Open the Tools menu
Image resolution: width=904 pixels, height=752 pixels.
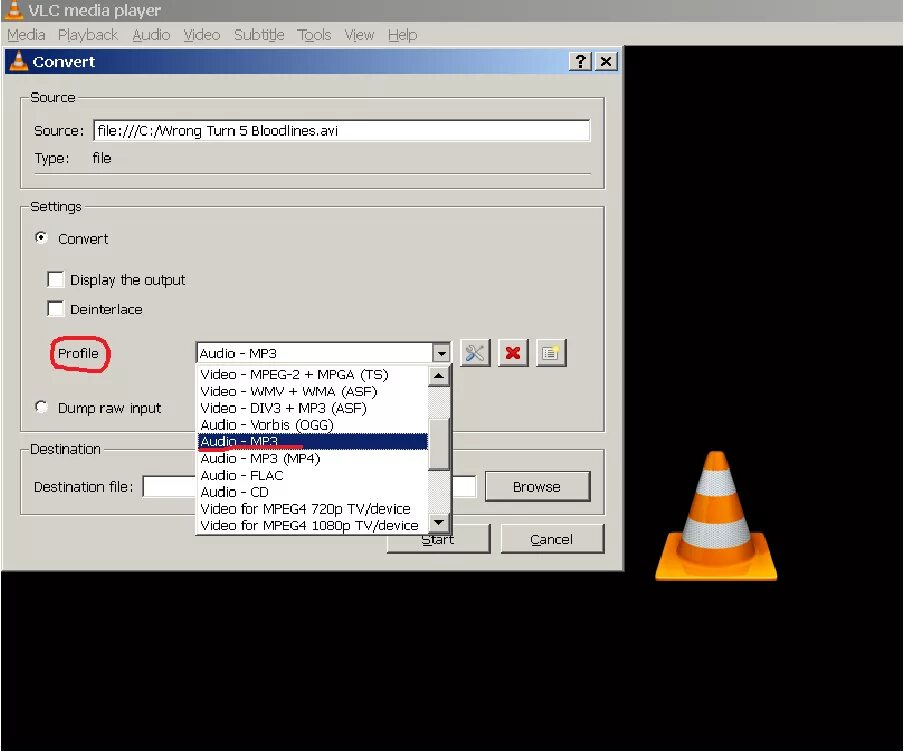[314, 35]
